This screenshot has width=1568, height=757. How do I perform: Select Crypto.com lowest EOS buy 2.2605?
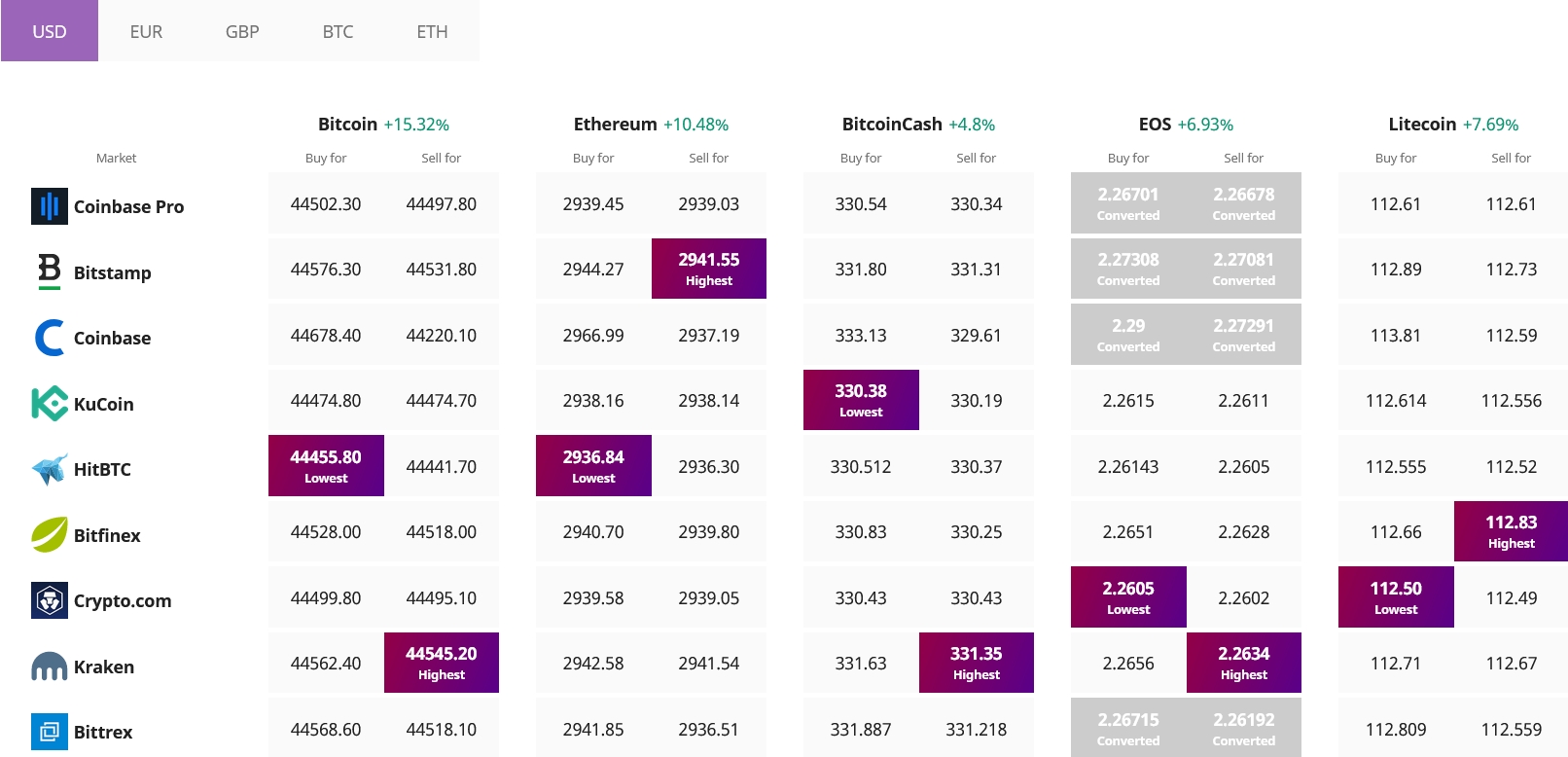[x=1128, y=596]
